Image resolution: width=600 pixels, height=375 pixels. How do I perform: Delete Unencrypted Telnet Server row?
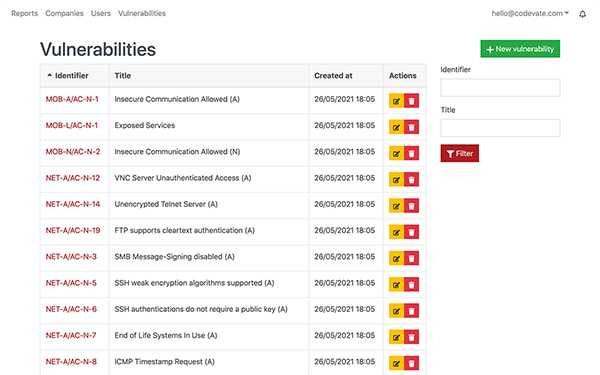click(x=411, y=206)
